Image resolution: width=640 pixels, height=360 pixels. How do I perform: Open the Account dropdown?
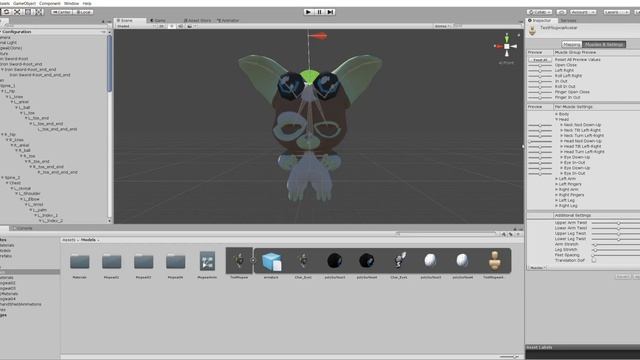[x=583, y=12]
